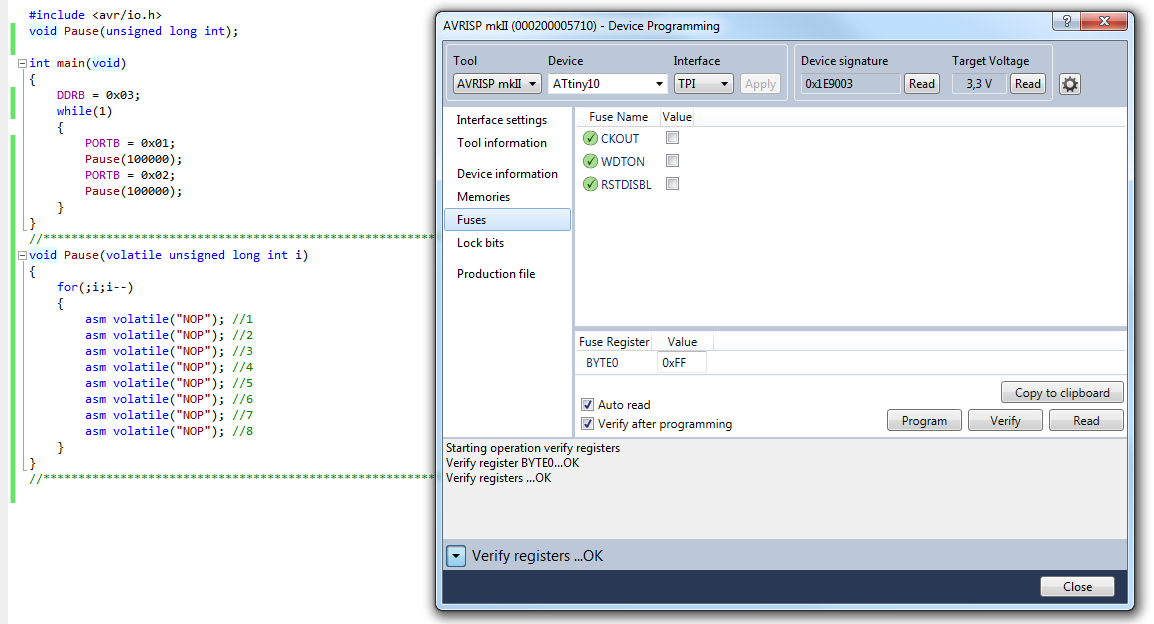Click the Apply button
Viewport: 1154px width, 624px height.
click(760, 84)
